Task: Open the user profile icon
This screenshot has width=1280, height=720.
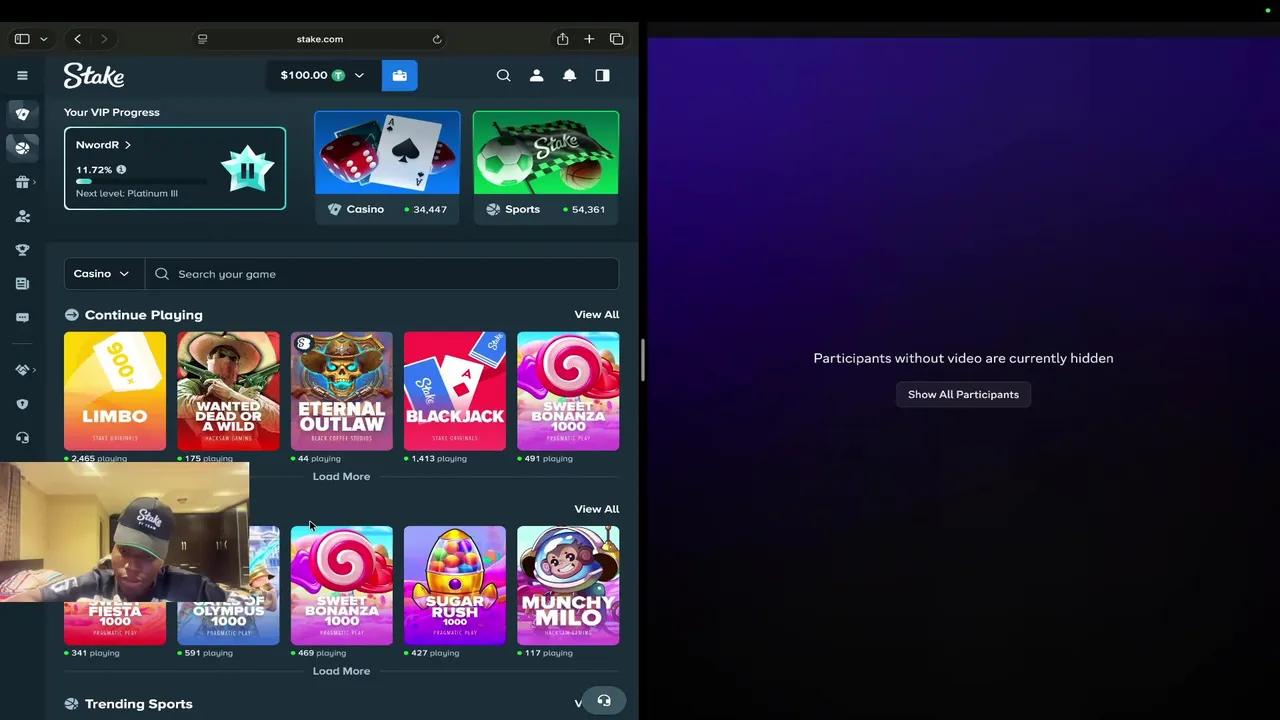Action: tap(537, 75)
